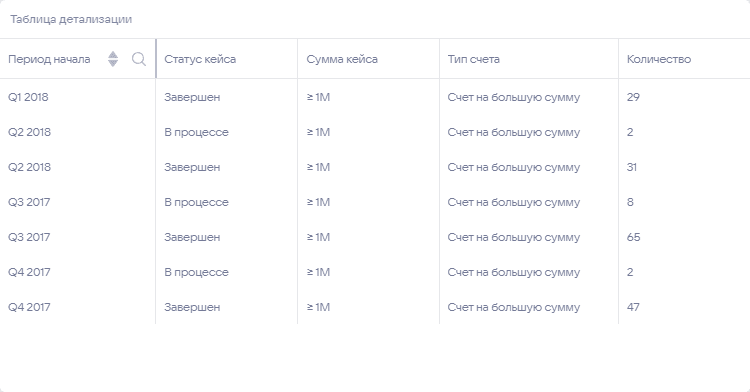Select Q2 2018 in the В процессе row
This screenshot has width=750, height=392.
[29, 132]
